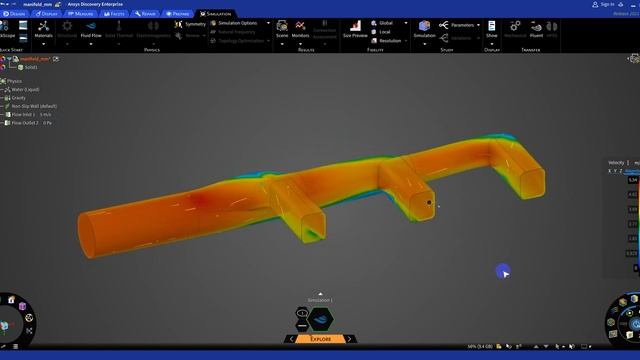The width and height of the screenshot is (640, 360).
Task: Expand the Monitors dropdown arrow
Action: pos(300,44)
